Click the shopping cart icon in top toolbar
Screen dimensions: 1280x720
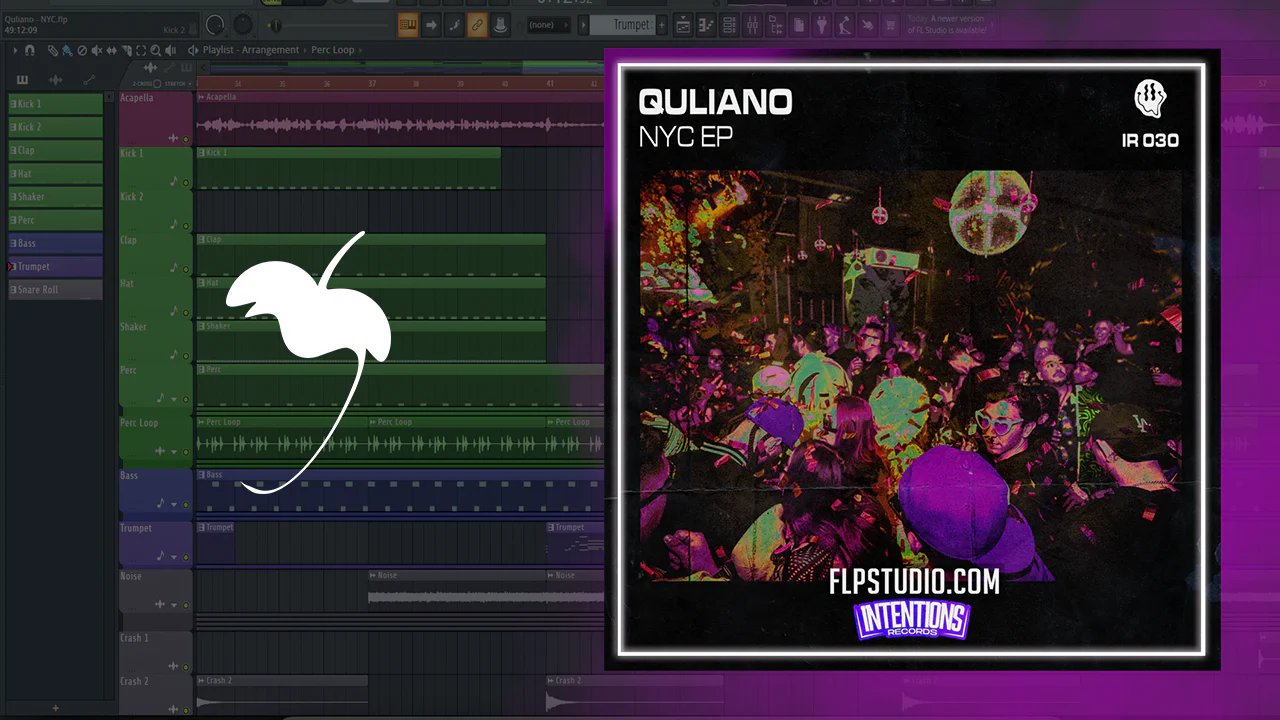pyautogui.click(x=891, y=25)
